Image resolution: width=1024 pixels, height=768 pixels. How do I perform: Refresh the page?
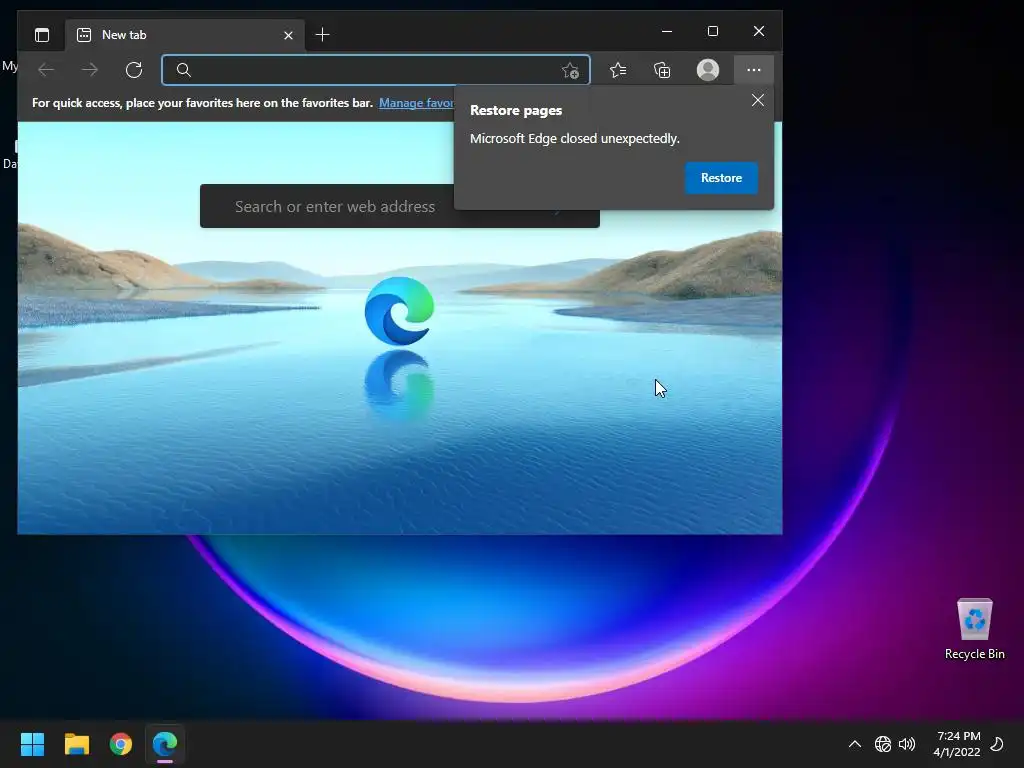[x=134, y=70]
